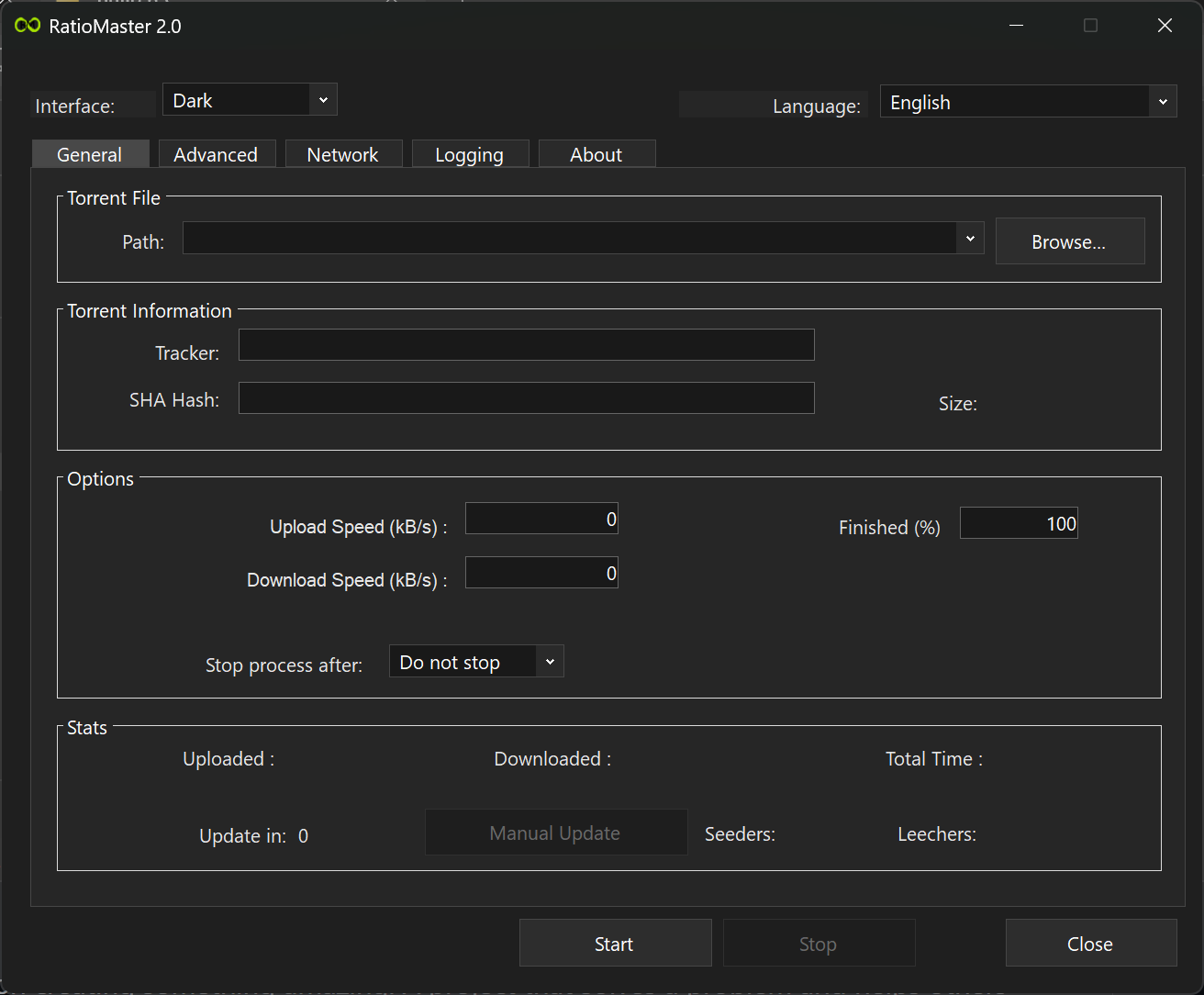
Task: Click the 'Downloaded :' label
Action: coord(552,759)
